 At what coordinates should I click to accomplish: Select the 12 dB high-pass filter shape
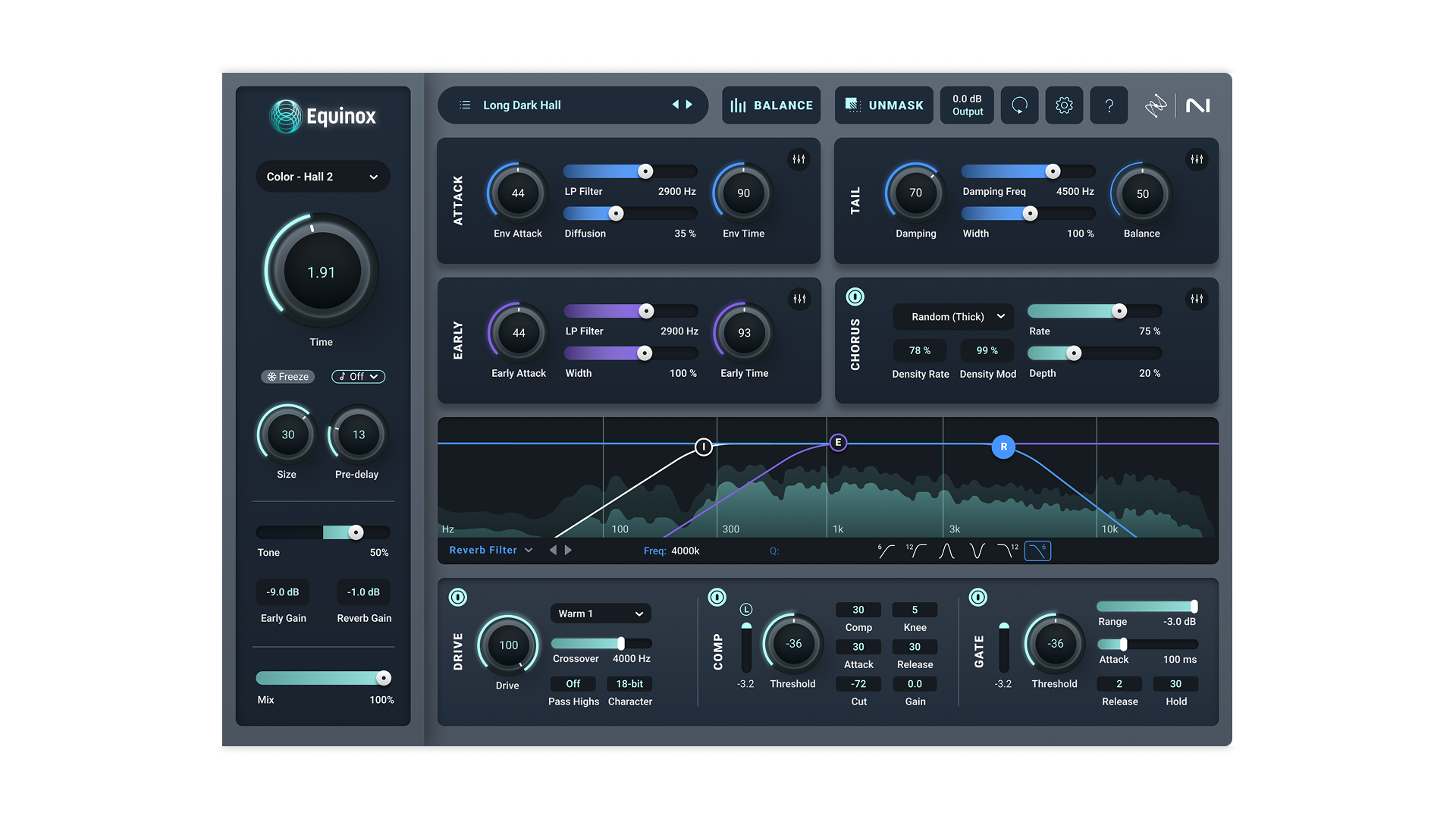[916, 551]
